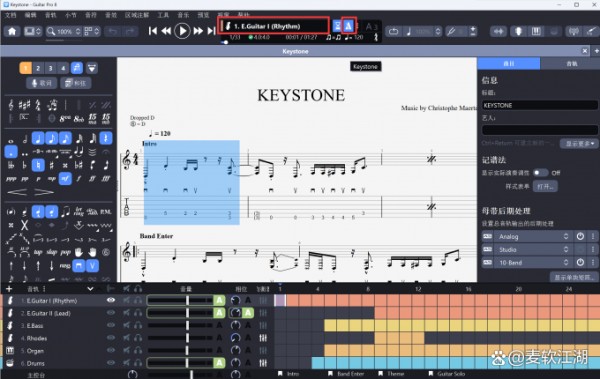Click the stylesheet open button
The width and height of the screenshot is (600, 379).
545,186
